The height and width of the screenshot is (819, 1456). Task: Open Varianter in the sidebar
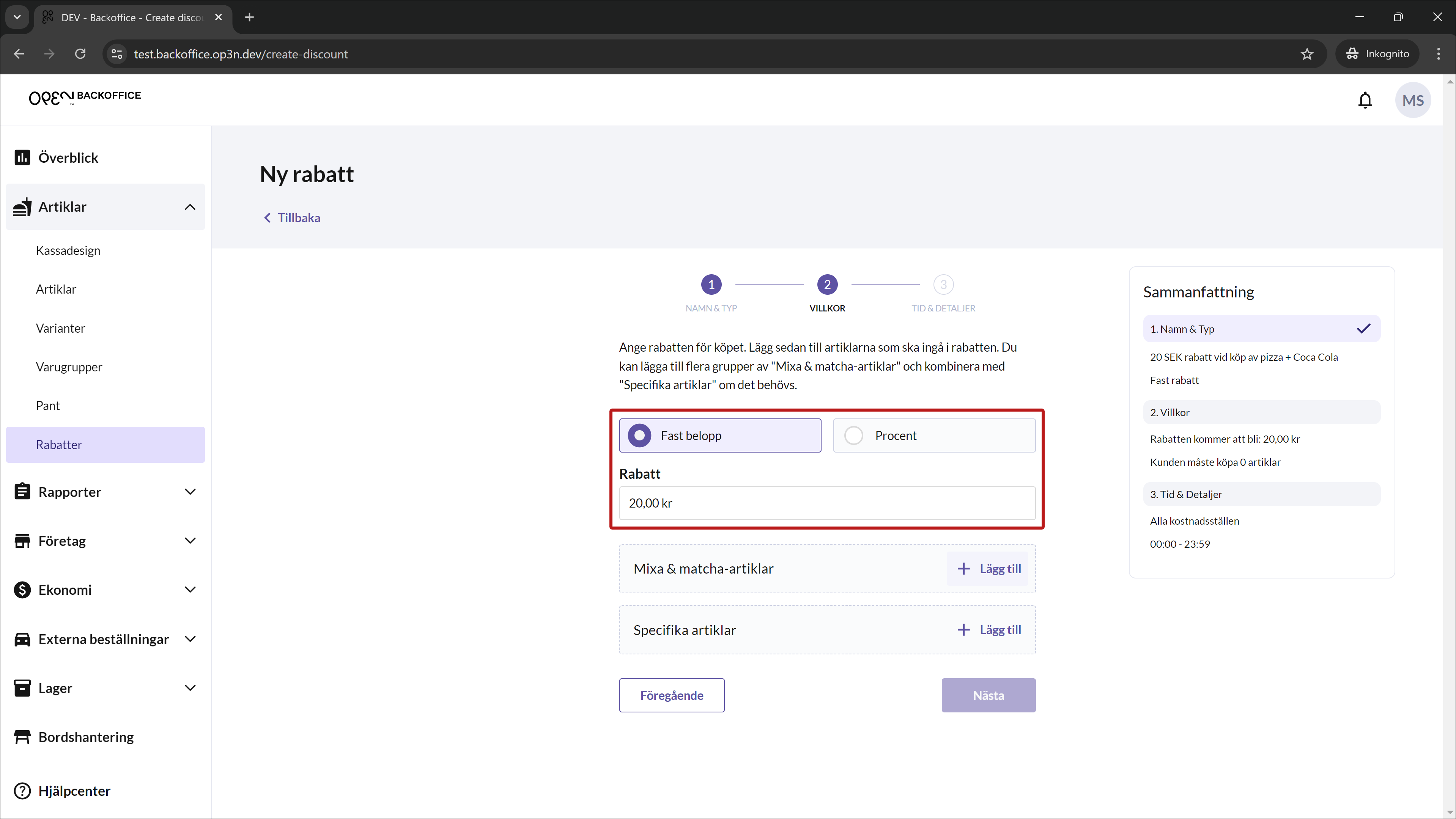60,328
